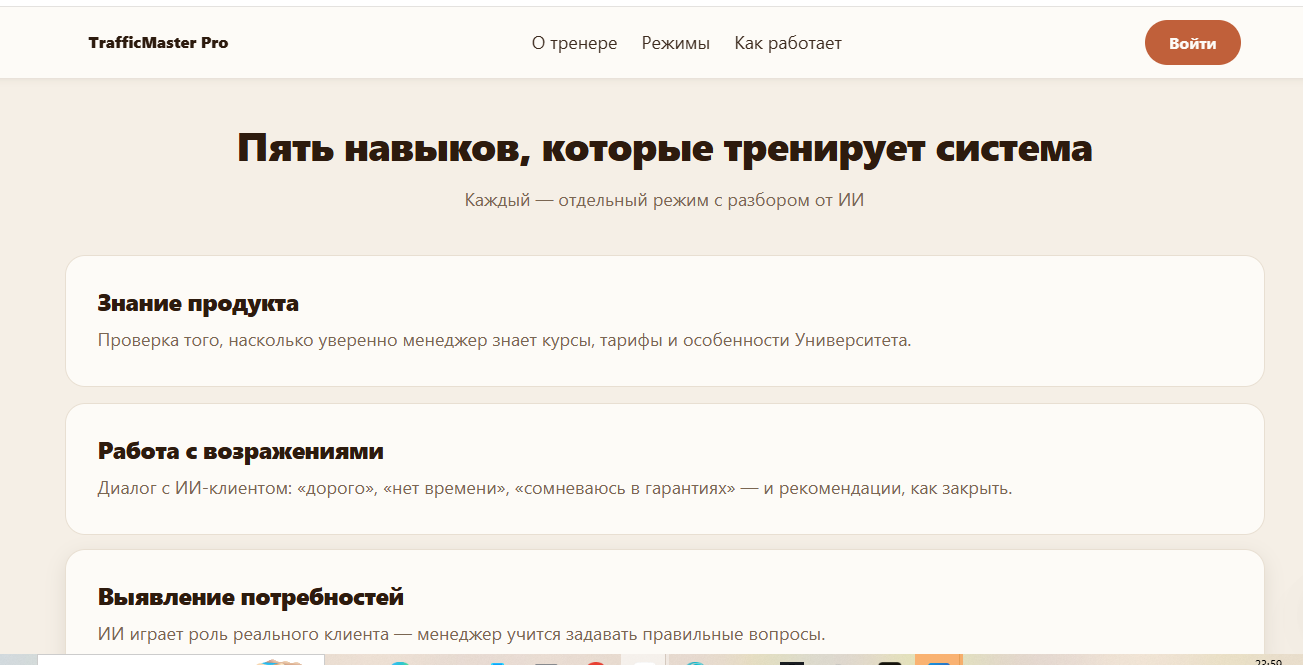Select the heading «Пять навыков, которые тренирует система»

click(665, 148)
